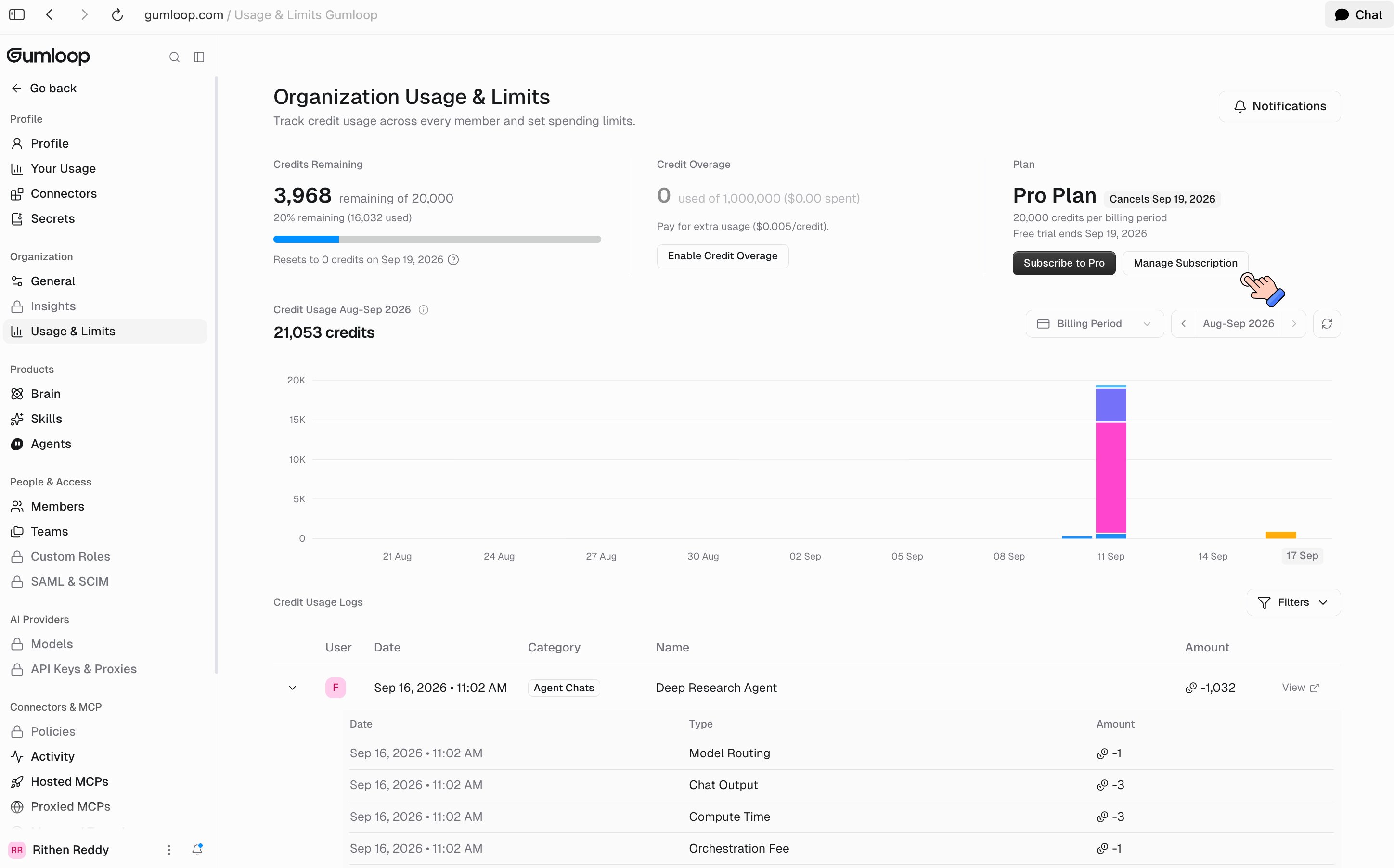This screenshot has width=1394, height=868.
Task: Open the Billing Period dropdown
Action: pos(1094,324)
